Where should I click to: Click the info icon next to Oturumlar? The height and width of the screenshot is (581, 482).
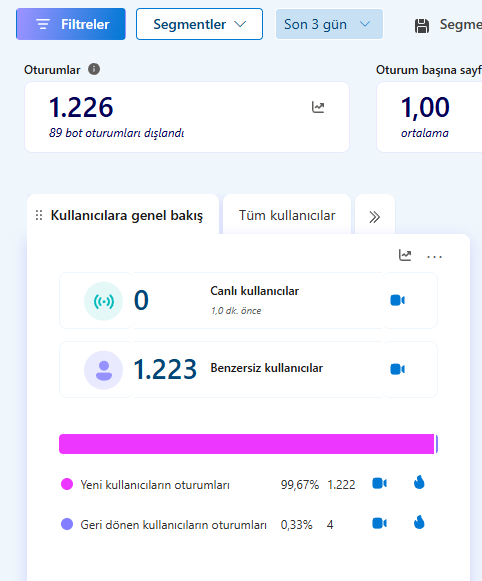click(94, 69)
